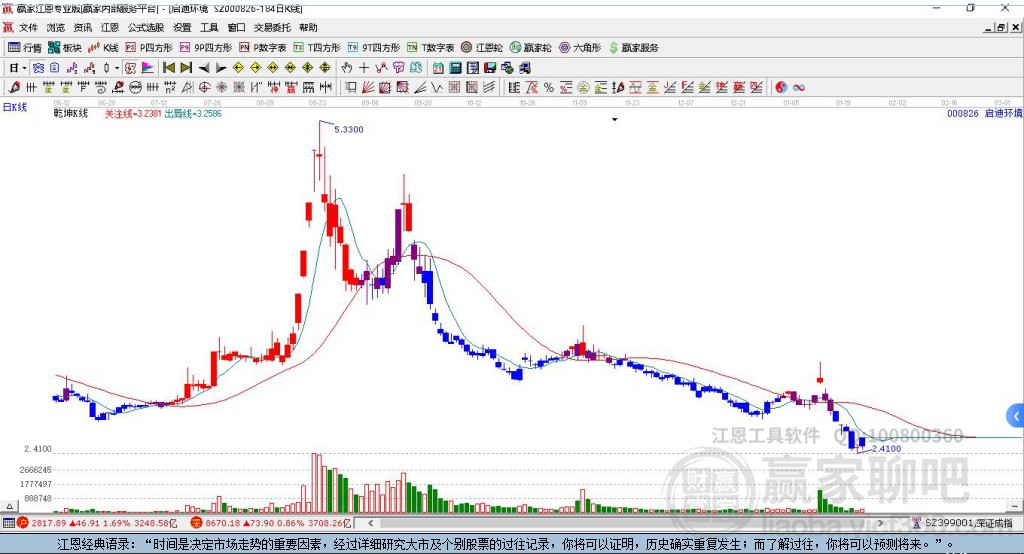The width and height of the screenshot is (1024, 554).
Task: Click the 2.4100 low price label on chart
Action: point(886,449)
